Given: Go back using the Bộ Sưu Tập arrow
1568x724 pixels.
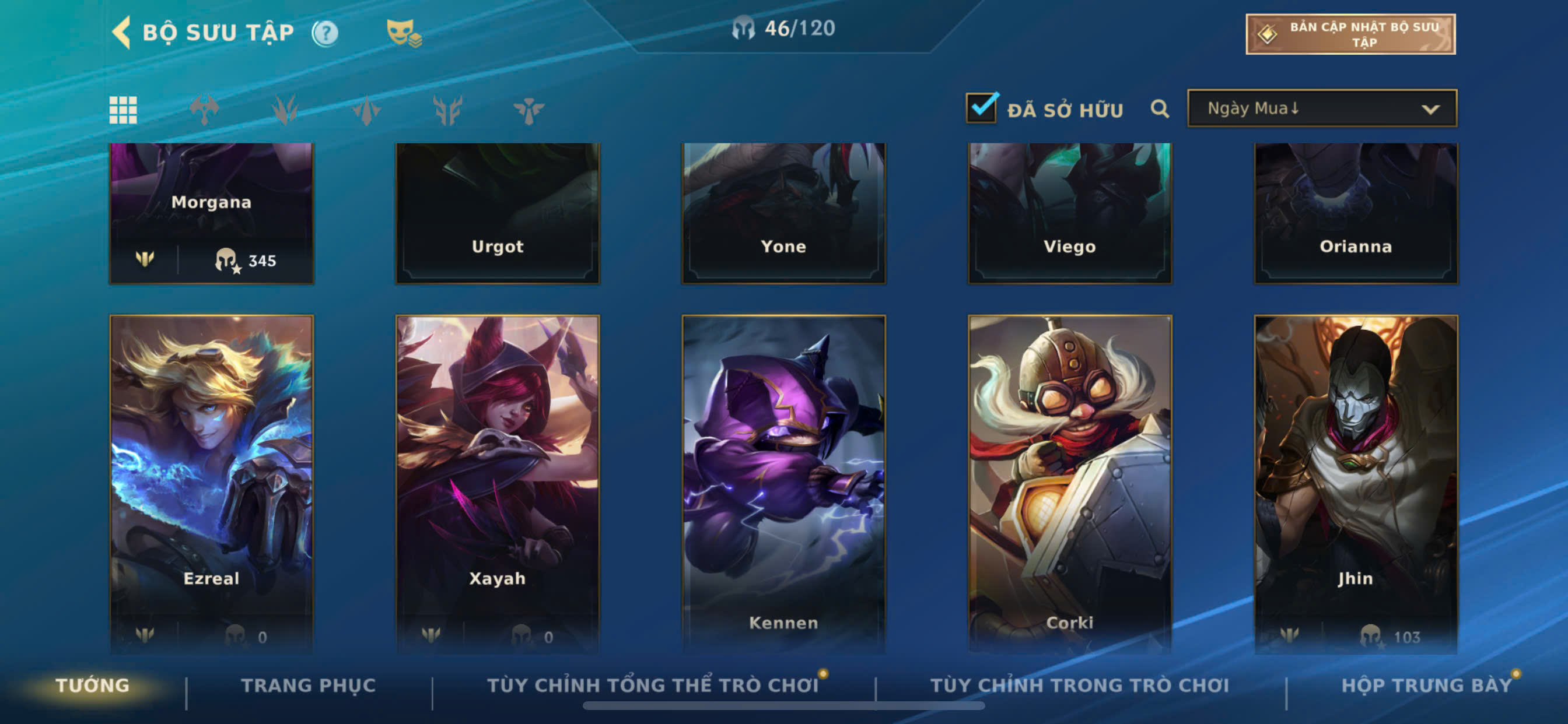Looking at the screenshot, I should pyautogui.click(x=122, y=32).
